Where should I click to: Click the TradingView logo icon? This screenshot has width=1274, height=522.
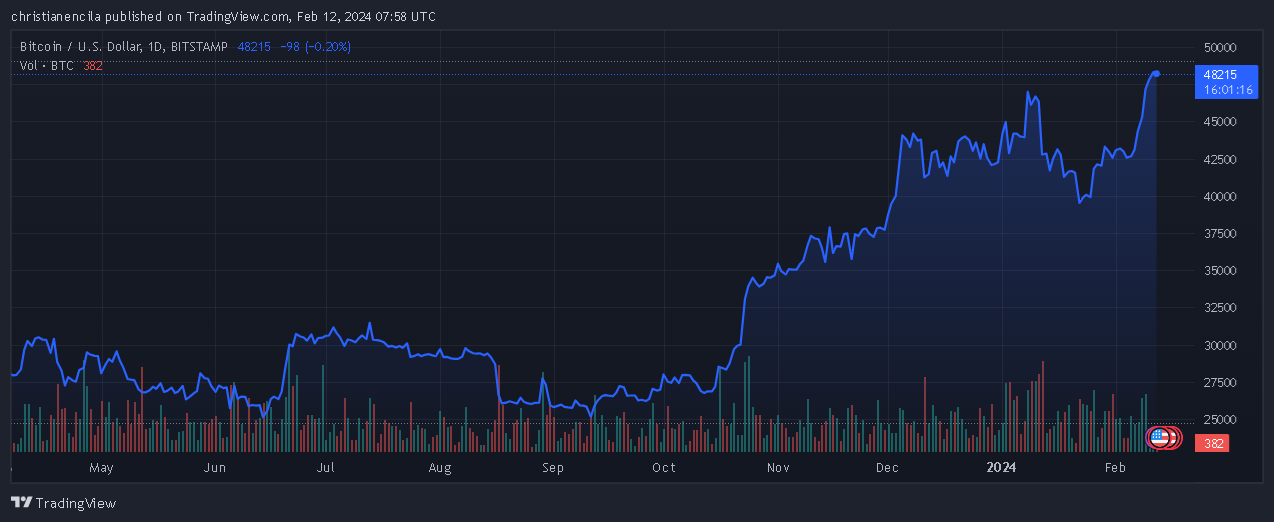click(21, 503)
